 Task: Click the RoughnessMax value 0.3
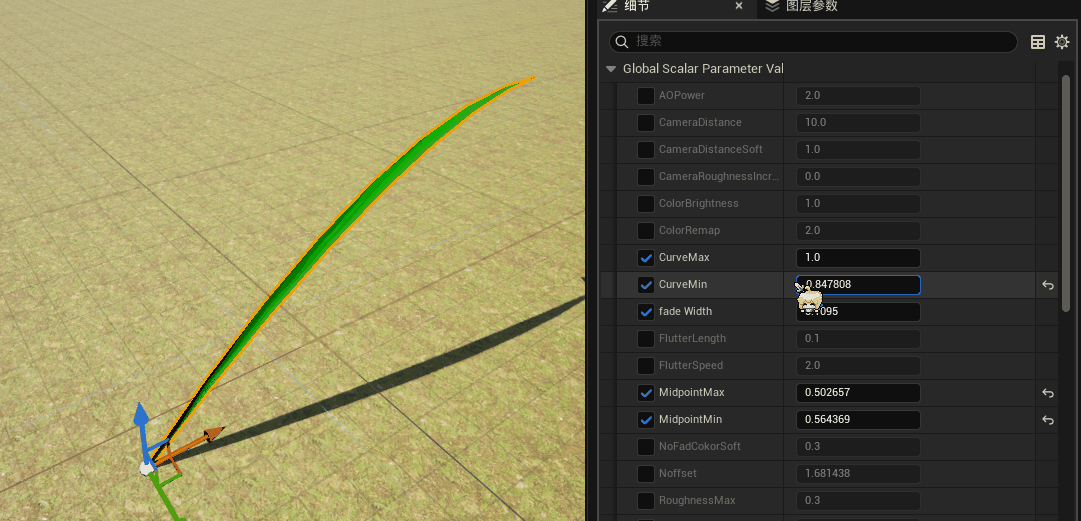click(858, 500)
